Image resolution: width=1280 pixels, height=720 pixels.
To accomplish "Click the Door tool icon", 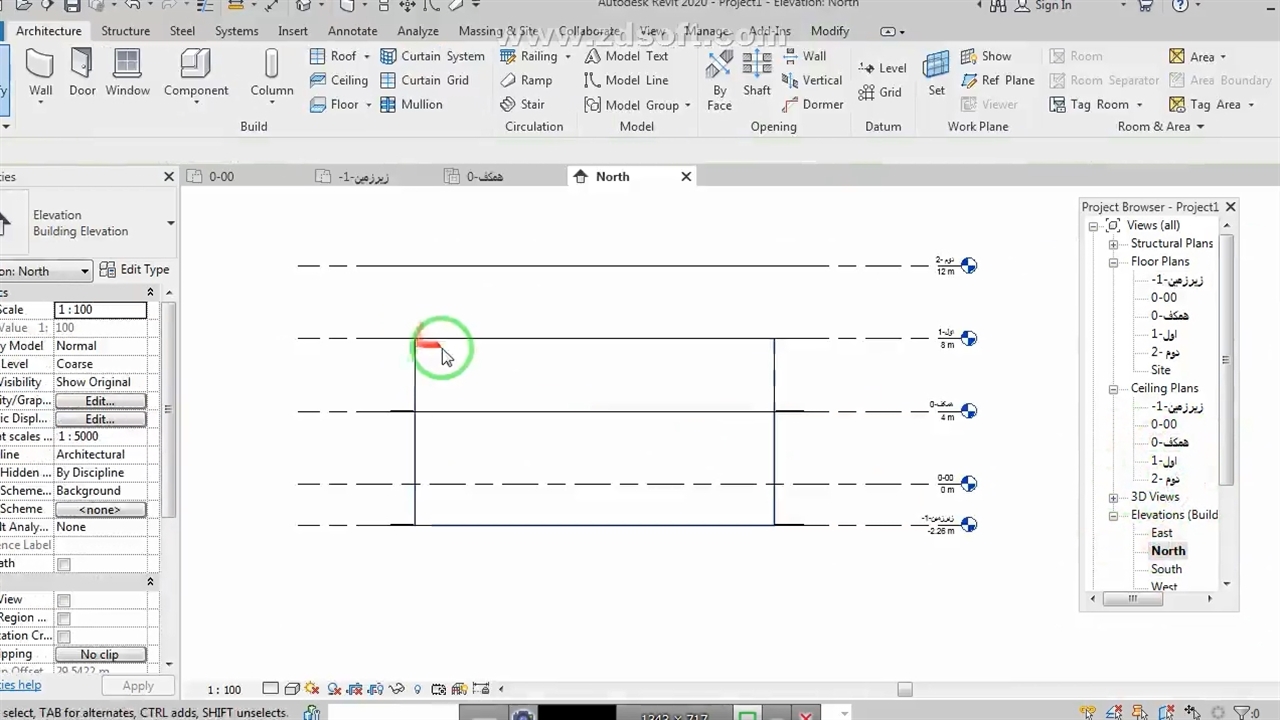I will [x=82, y=74].
